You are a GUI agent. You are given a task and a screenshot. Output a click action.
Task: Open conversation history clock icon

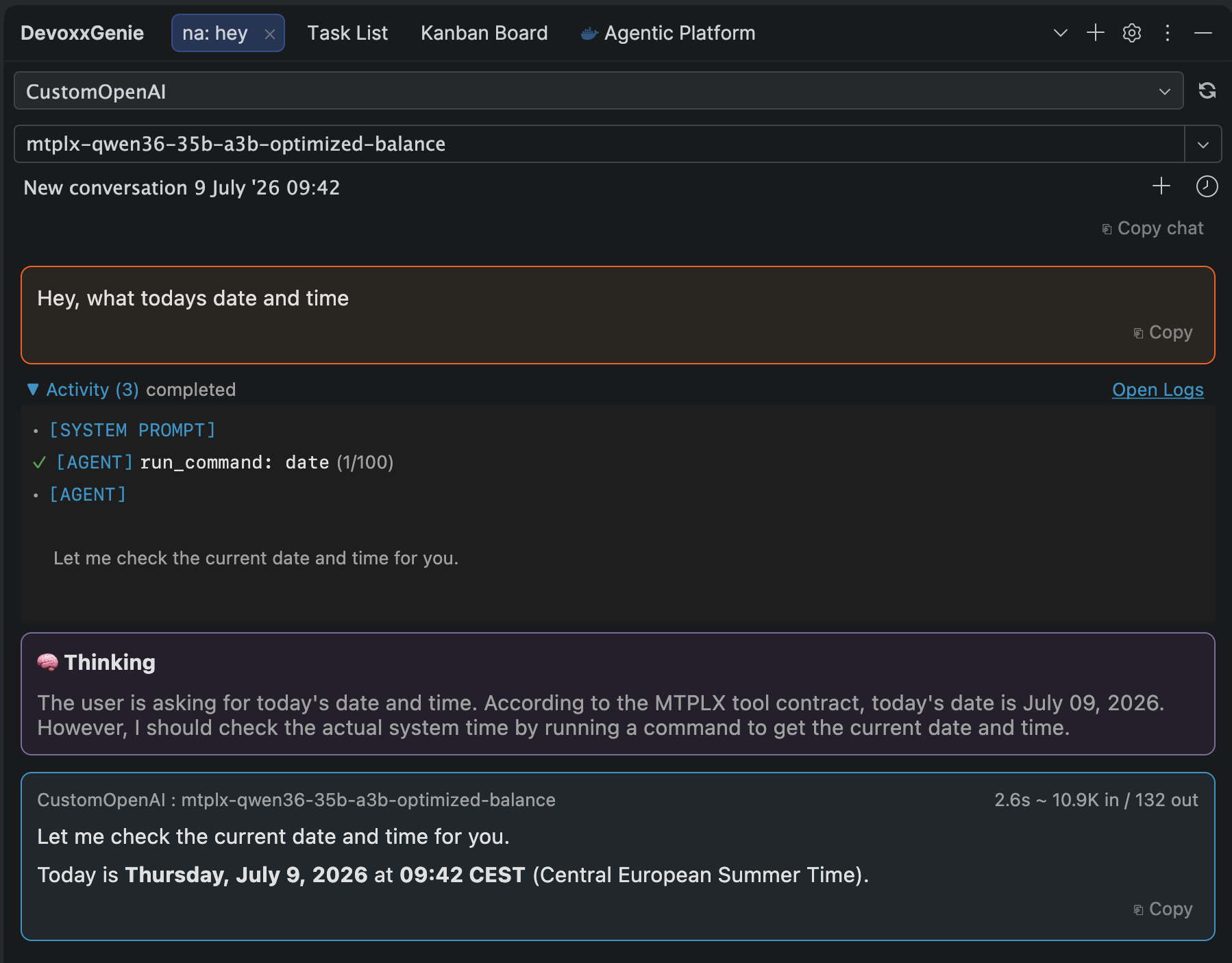point(1207,186)
